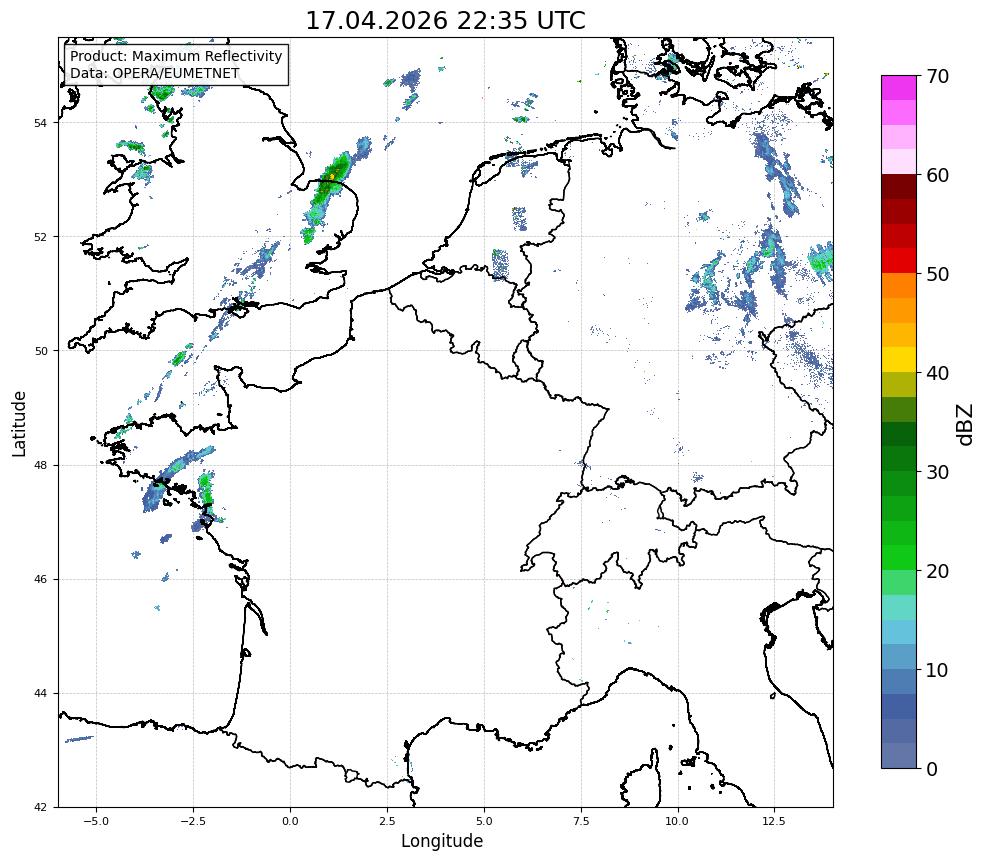
Task: Click the bright green 20 dBZ colorbar segment
Action: pos(899,558)
